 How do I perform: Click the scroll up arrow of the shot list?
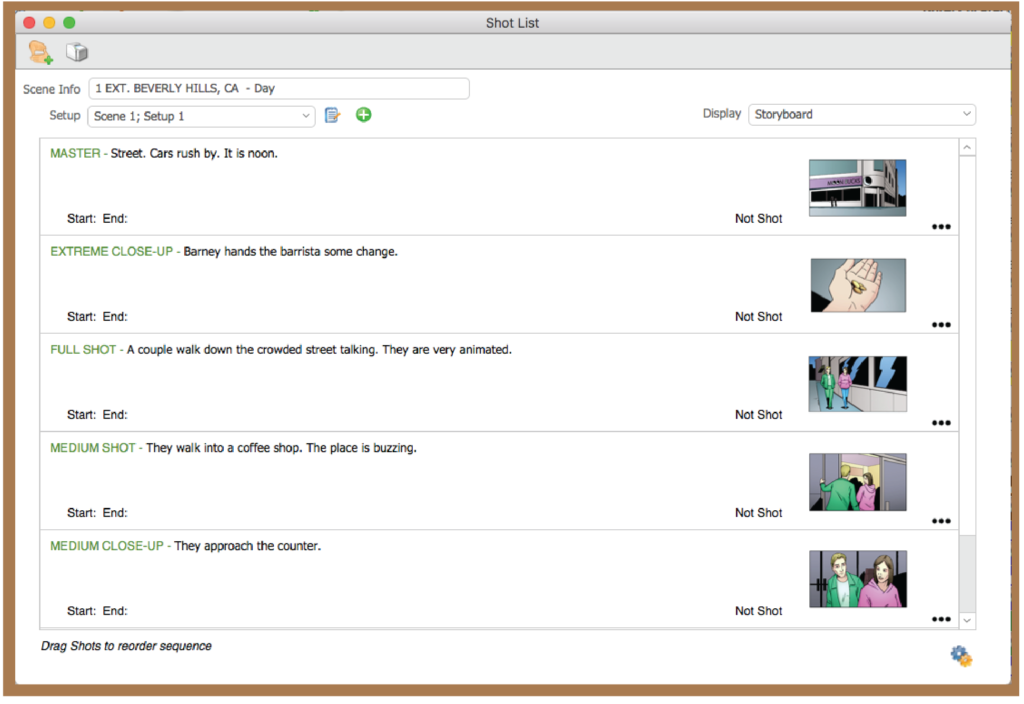click(967, 148)
